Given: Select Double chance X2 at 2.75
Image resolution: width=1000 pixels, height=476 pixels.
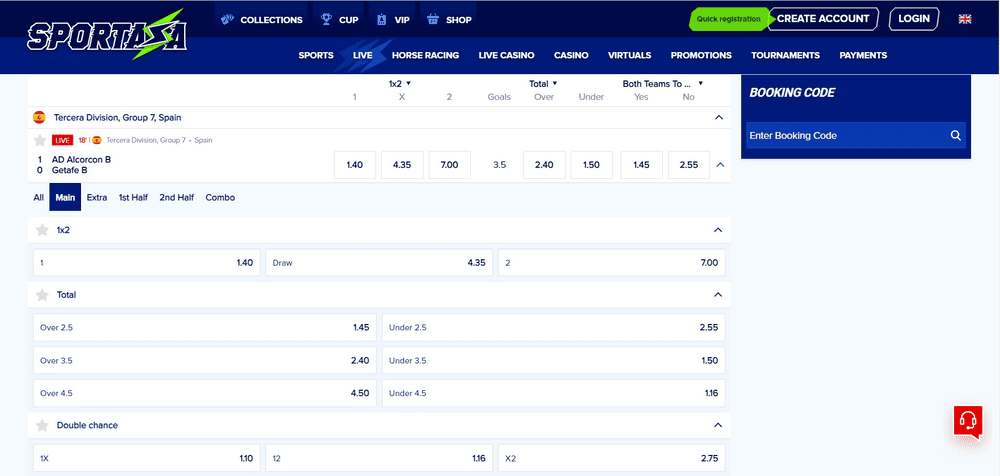Looking at the screenshot, I should [612, 458].
